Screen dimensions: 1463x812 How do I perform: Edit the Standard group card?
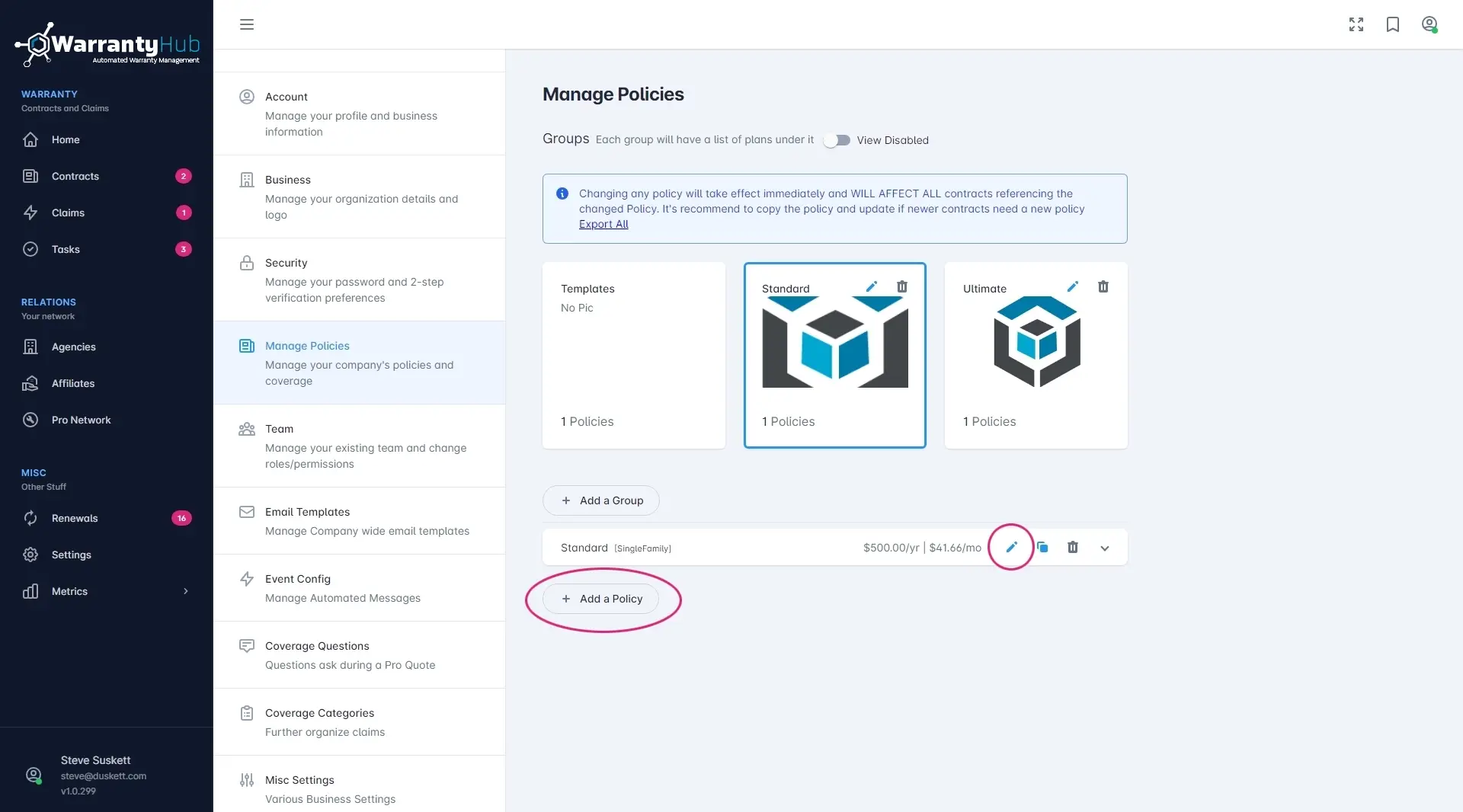(871, 287)
